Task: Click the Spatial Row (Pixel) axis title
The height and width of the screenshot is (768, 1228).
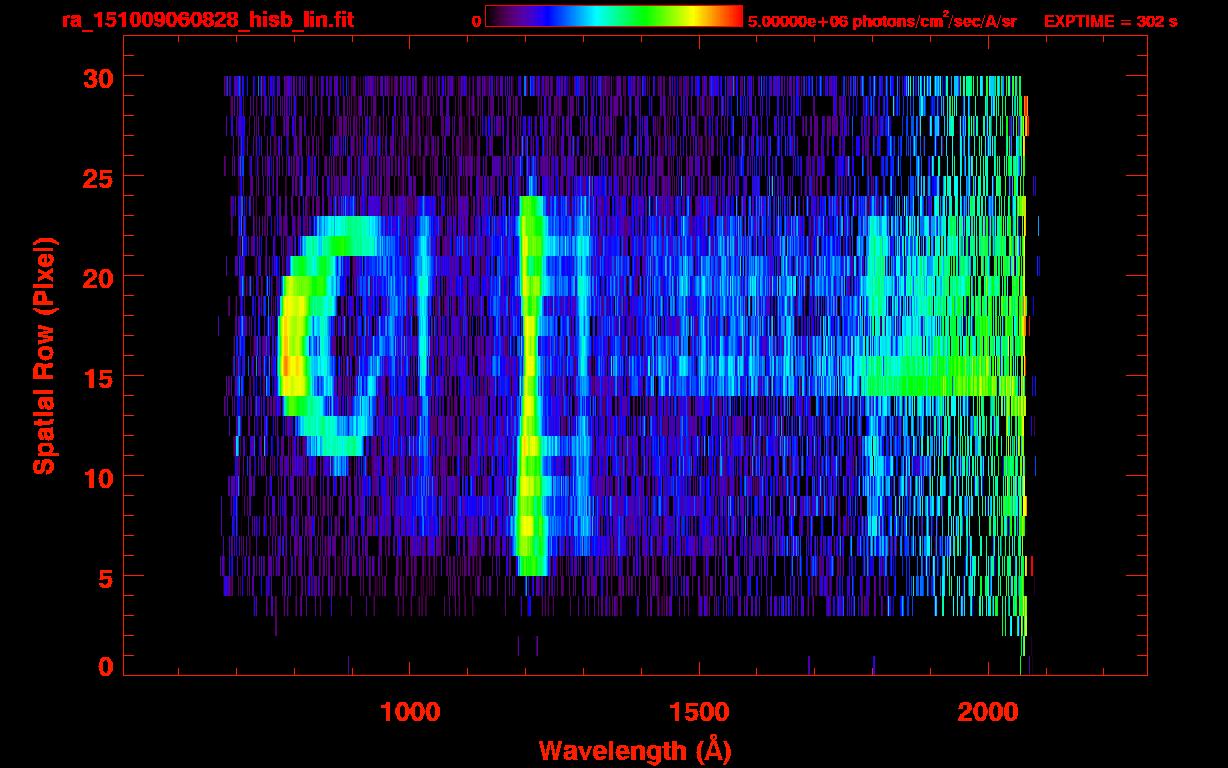Action: pyautogui.click(x=44, y=356)
